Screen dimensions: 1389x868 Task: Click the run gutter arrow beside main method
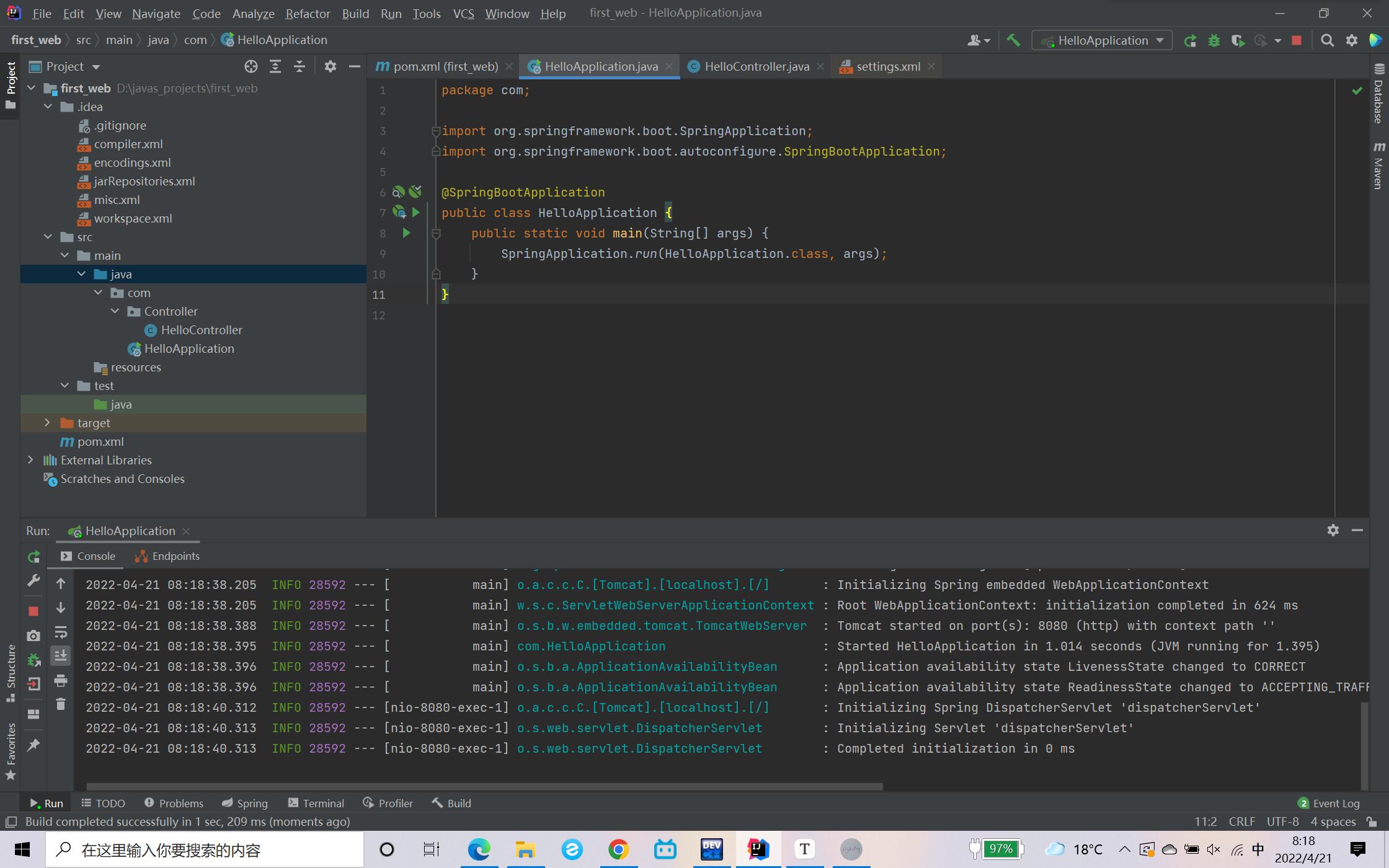coord(406,233)
